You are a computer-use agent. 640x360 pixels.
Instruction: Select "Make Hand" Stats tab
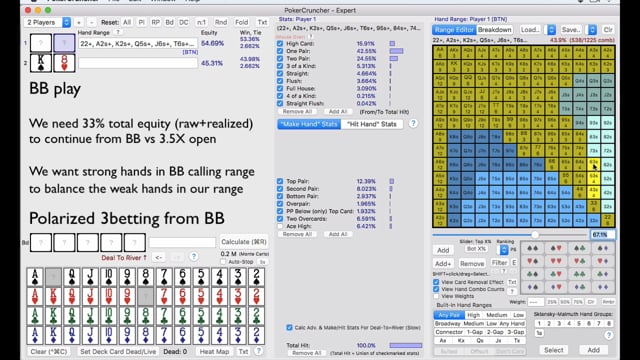309,124
